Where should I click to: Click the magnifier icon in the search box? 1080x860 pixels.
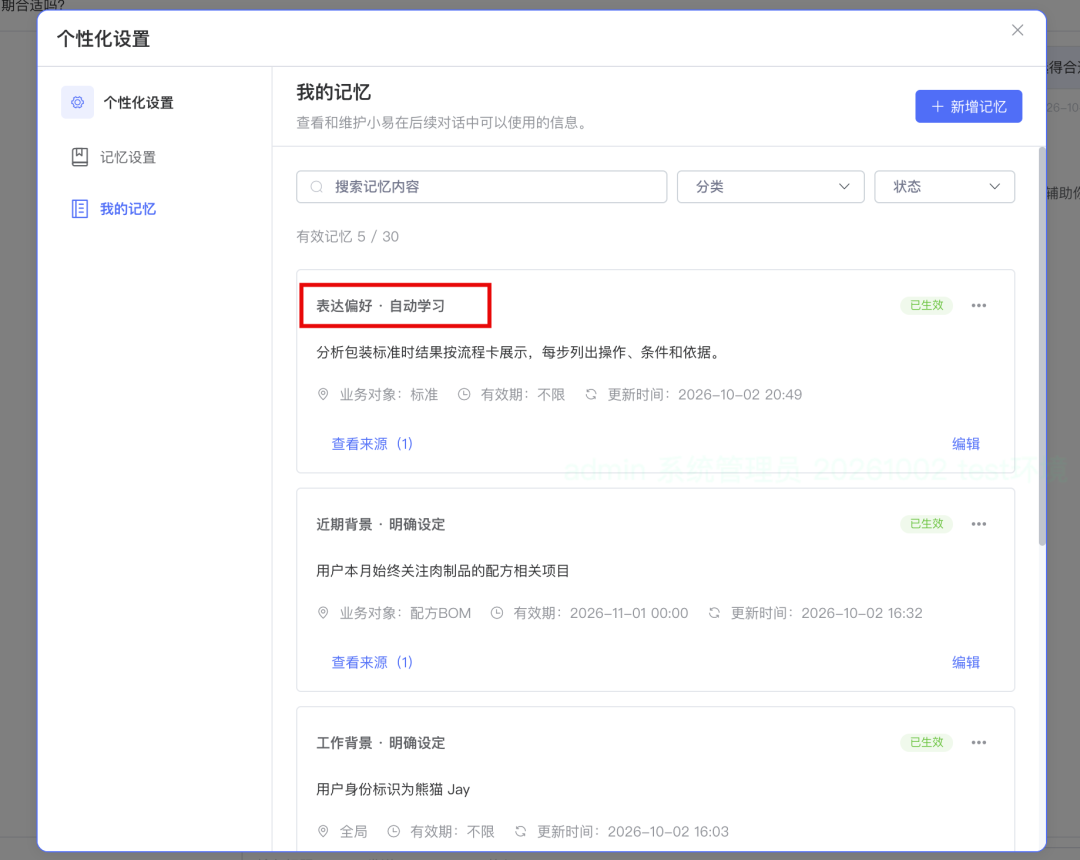[316, 187]
